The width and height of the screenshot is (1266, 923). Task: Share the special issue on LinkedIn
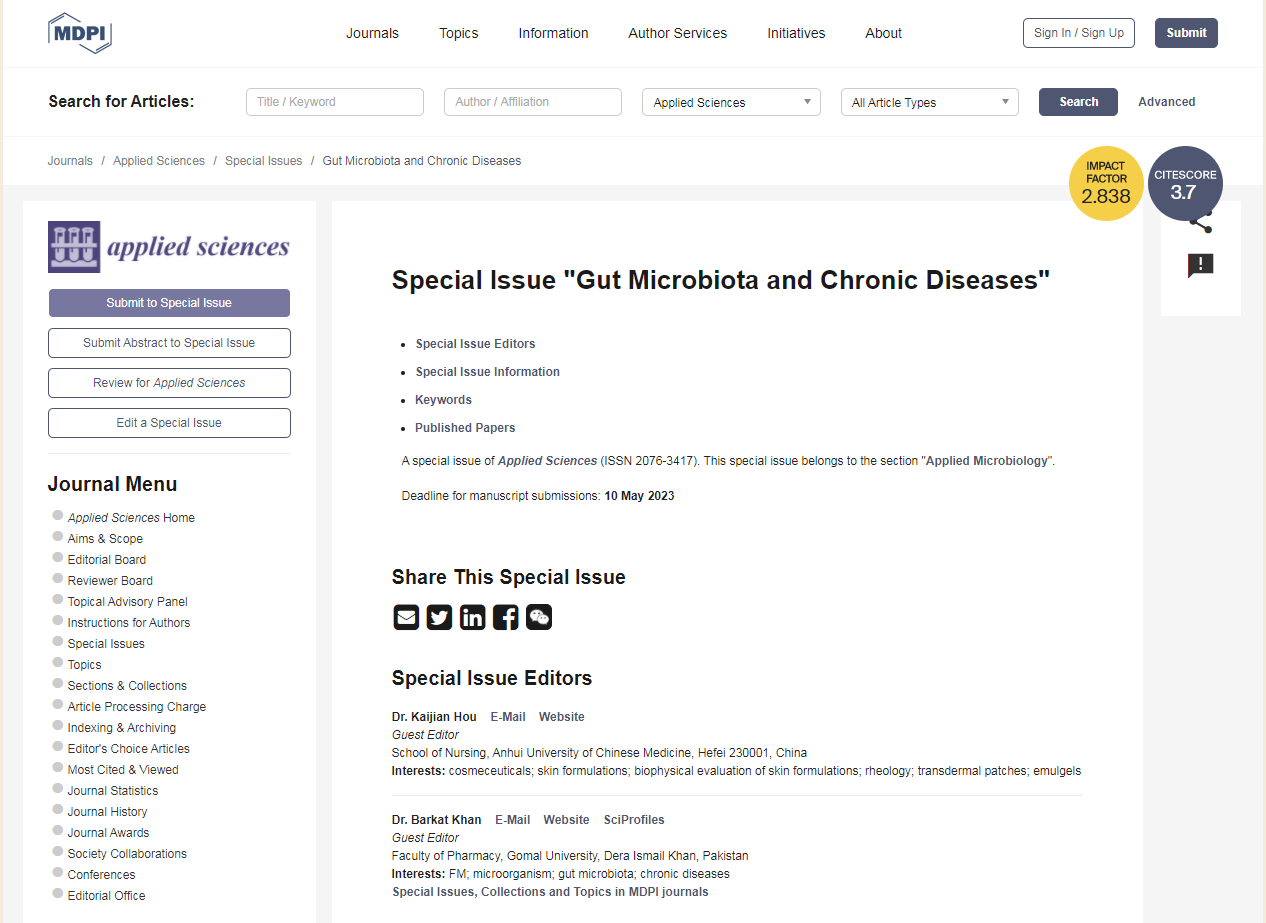pos(472,617)
